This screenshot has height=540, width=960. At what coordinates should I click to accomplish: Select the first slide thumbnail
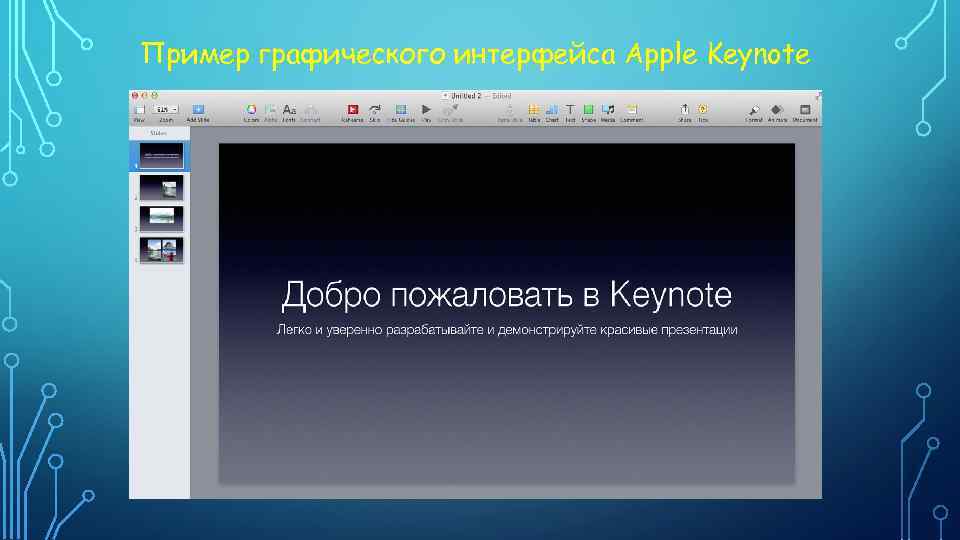click(x=161, y=156)
